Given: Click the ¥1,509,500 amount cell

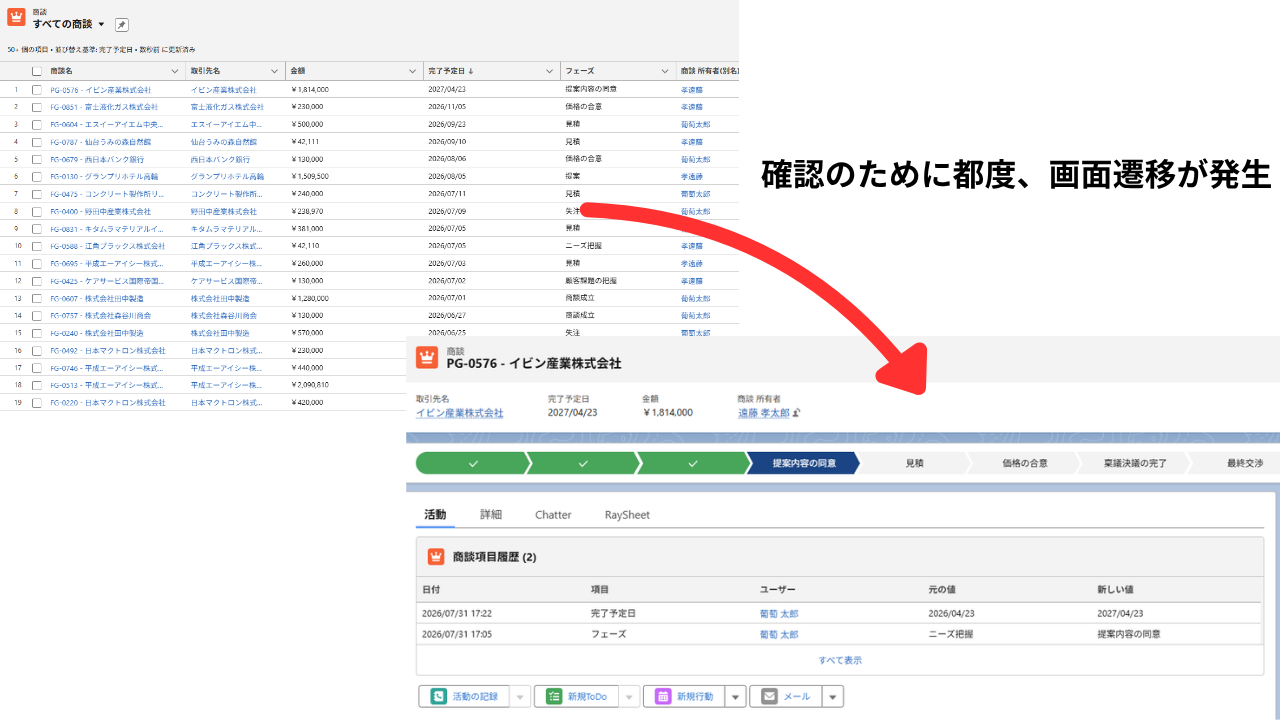Looking at the screenshot, I should (x=310, y=177).
